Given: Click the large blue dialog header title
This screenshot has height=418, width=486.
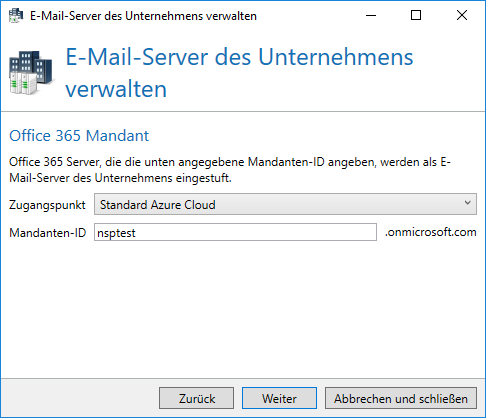Looking at the screenshot, I should coord(239,73).
